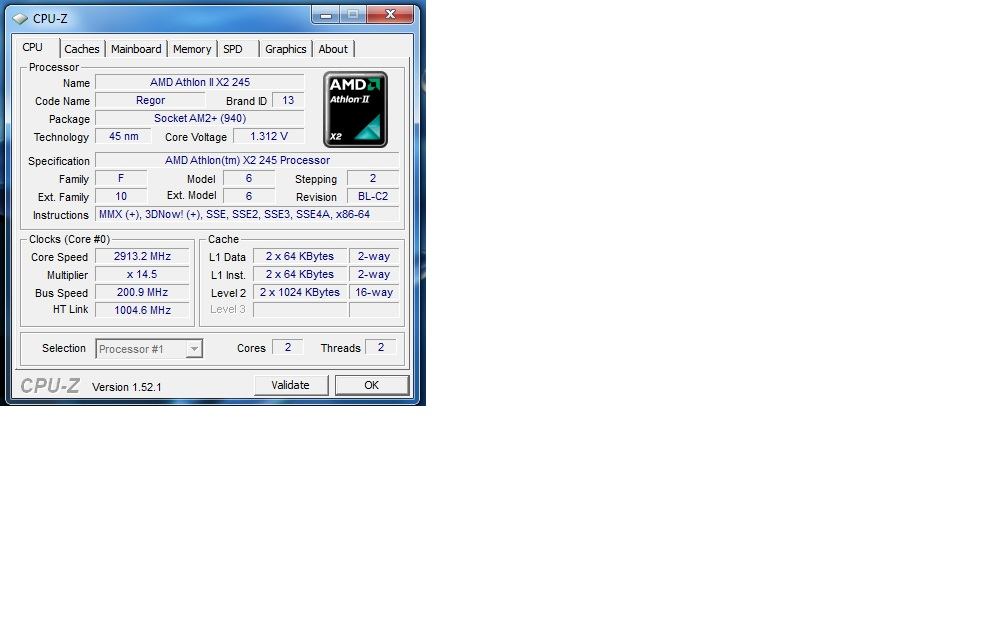The image size is (1008, 630).
Task: Click the Specification field text
Action: tap(247, 160)
